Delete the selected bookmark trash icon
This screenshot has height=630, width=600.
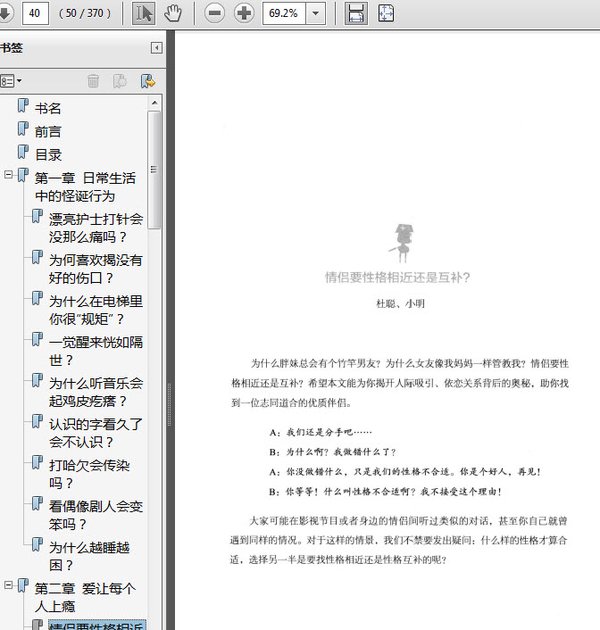pyautogui.click(x=93, y=81)
